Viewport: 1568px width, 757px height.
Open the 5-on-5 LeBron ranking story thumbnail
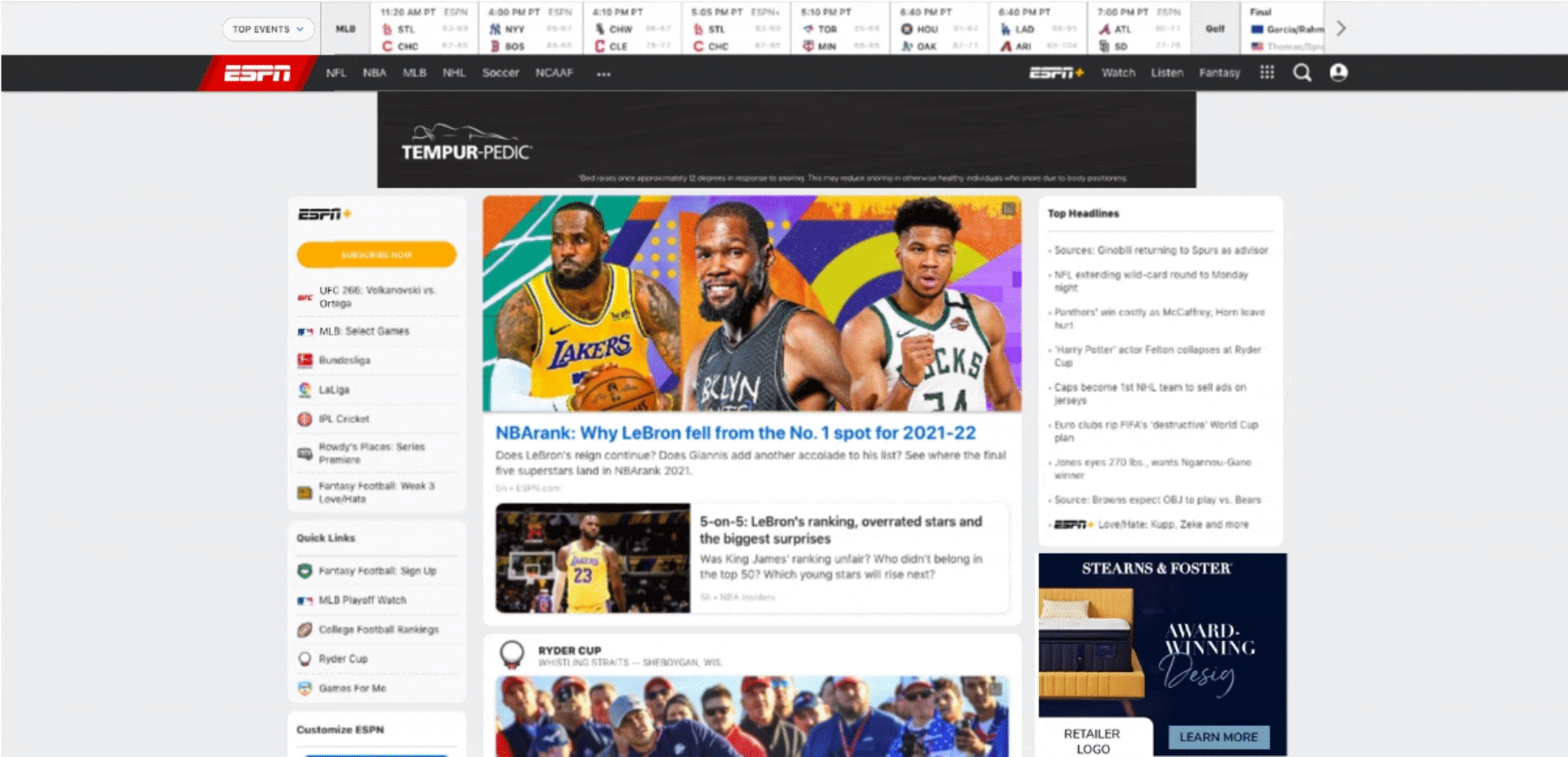(594, 558)
